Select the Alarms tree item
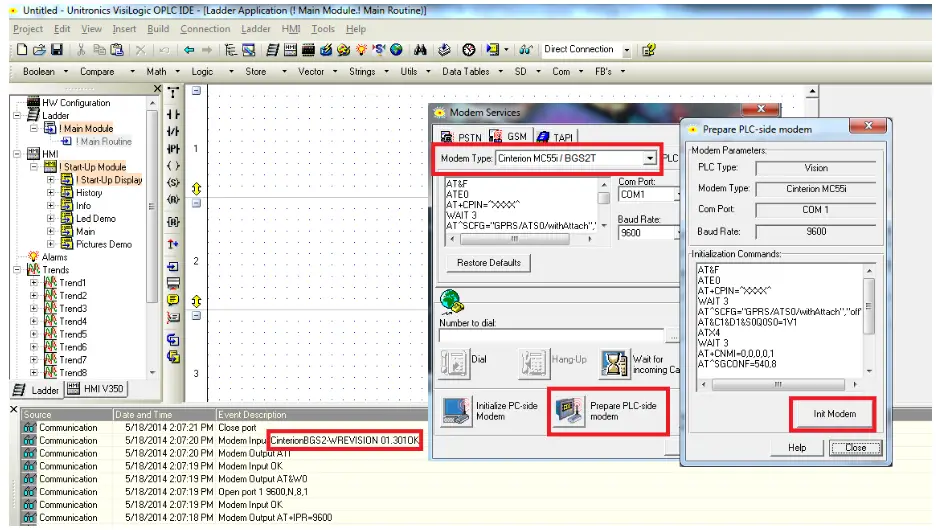 point(54,257)
